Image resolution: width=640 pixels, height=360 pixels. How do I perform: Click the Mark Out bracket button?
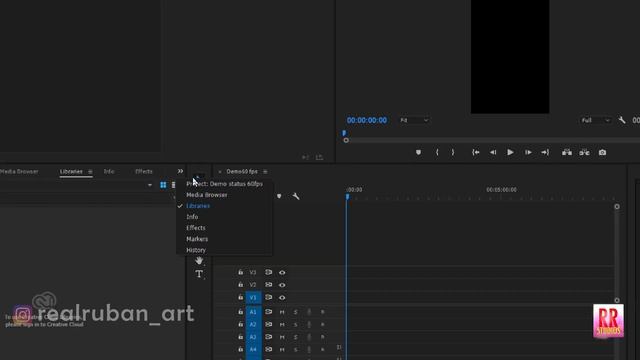453,152
